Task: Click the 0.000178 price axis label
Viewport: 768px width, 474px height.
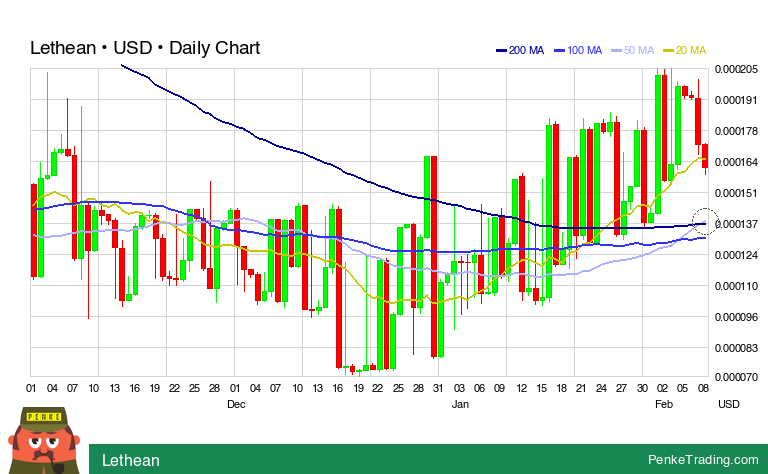Action: click(736, 131)
